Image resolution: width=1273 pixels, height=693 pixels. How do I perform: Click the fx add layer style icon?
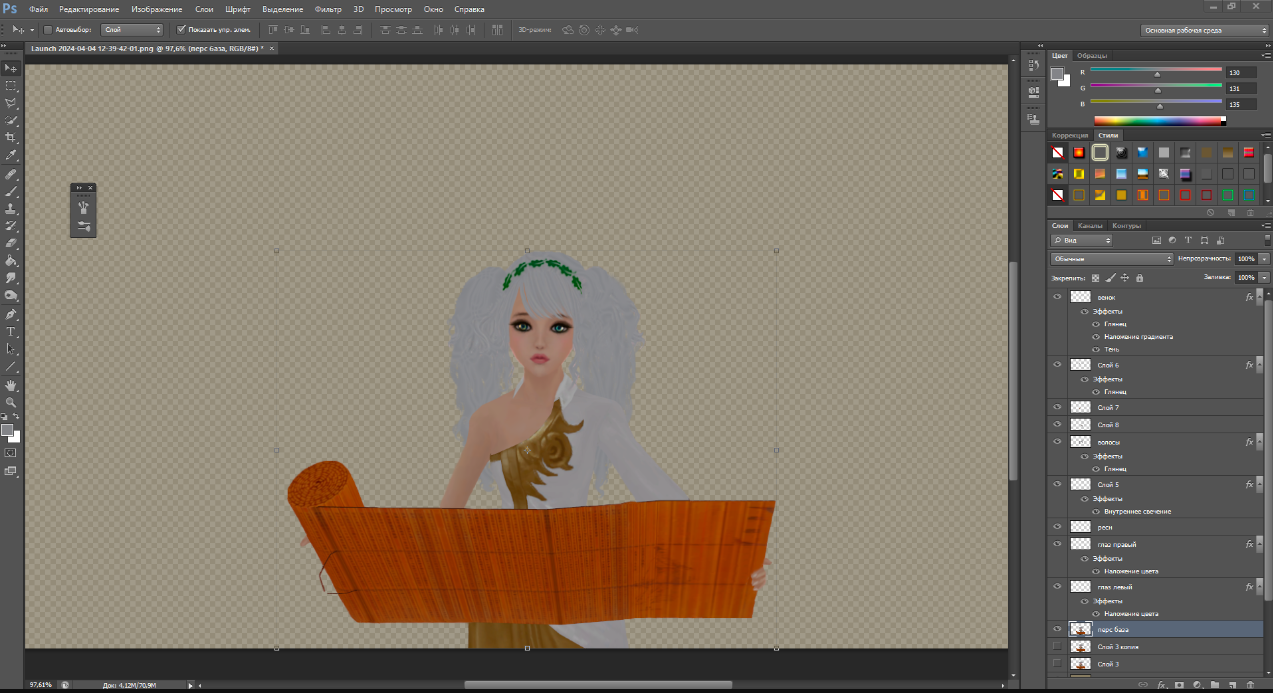pos(1162,685)
